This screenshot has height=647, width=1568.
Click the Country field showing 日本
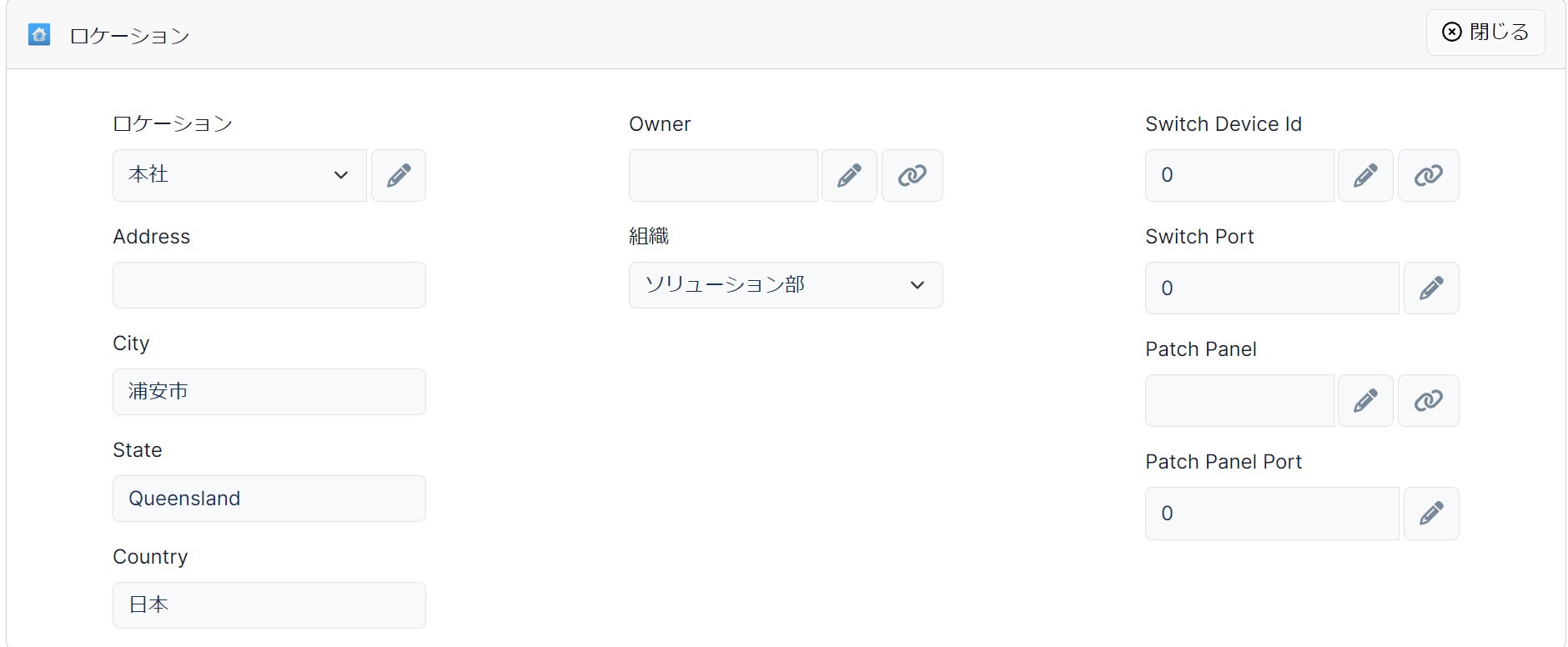[269, 605]
